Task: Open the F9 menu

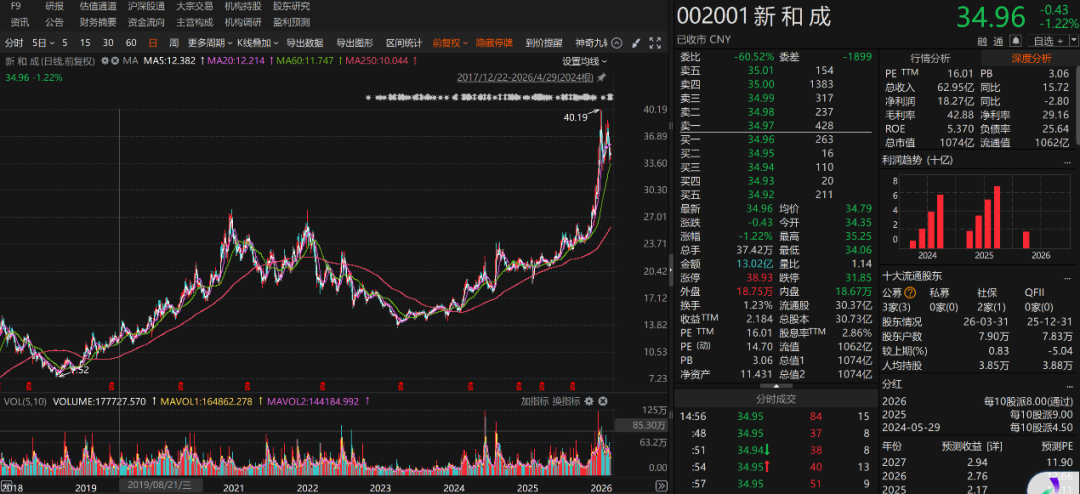Action: pyautogui.click(x=16, y=6)
